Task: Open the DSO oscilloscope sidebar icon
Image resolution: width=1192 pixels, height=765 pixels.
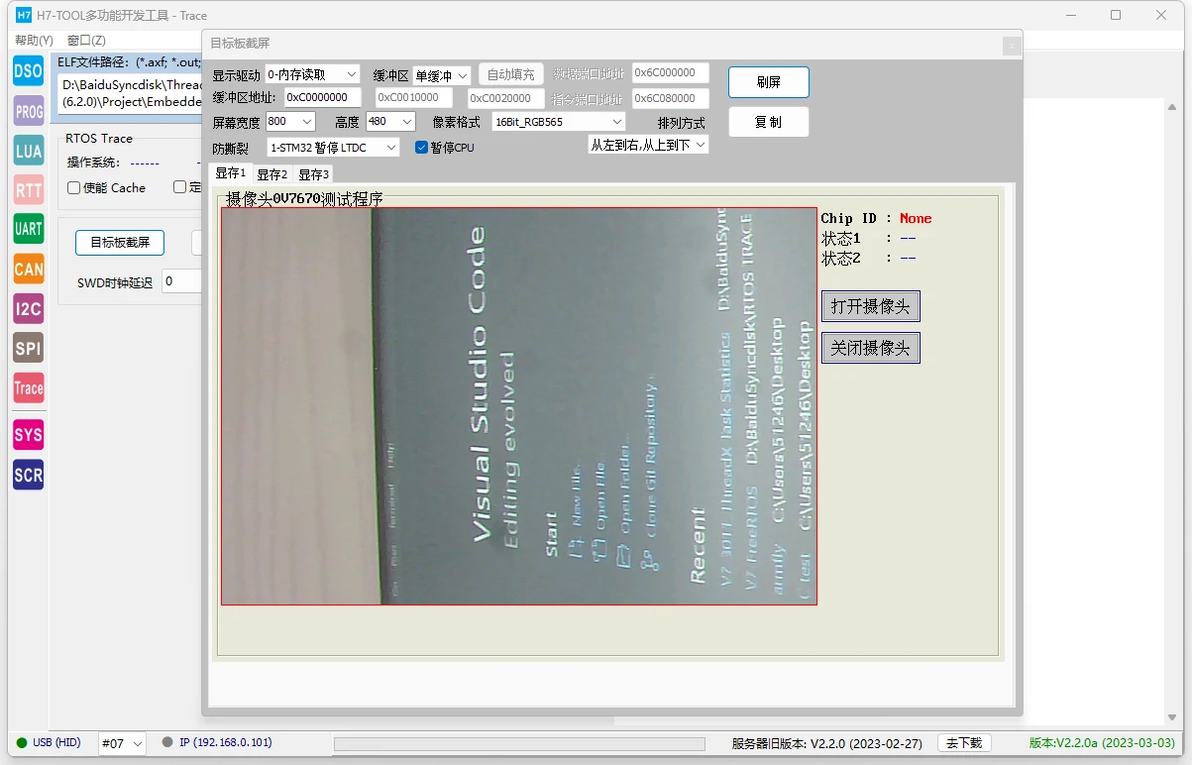Action: 28,71
